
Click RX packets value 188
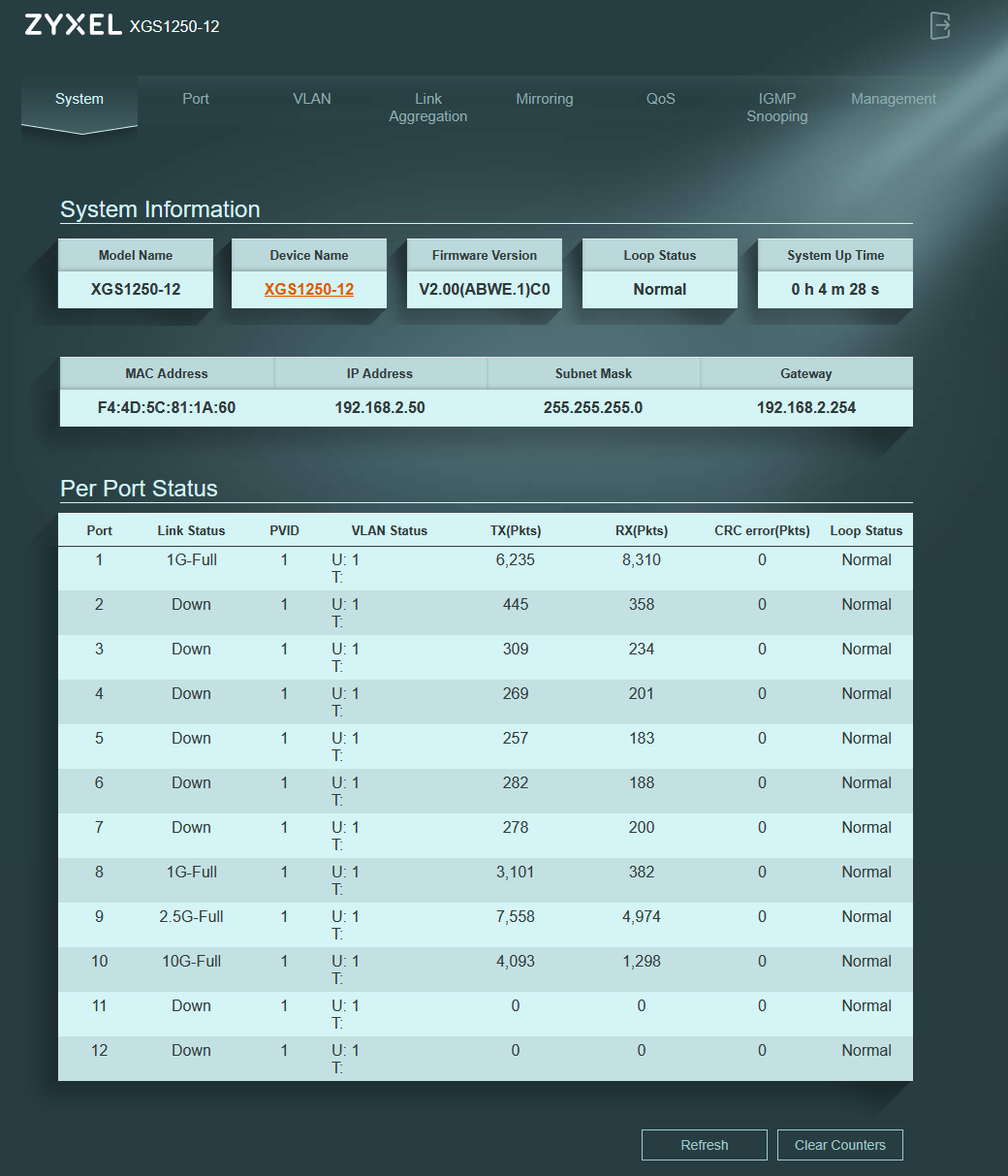(x=642, y=782)
